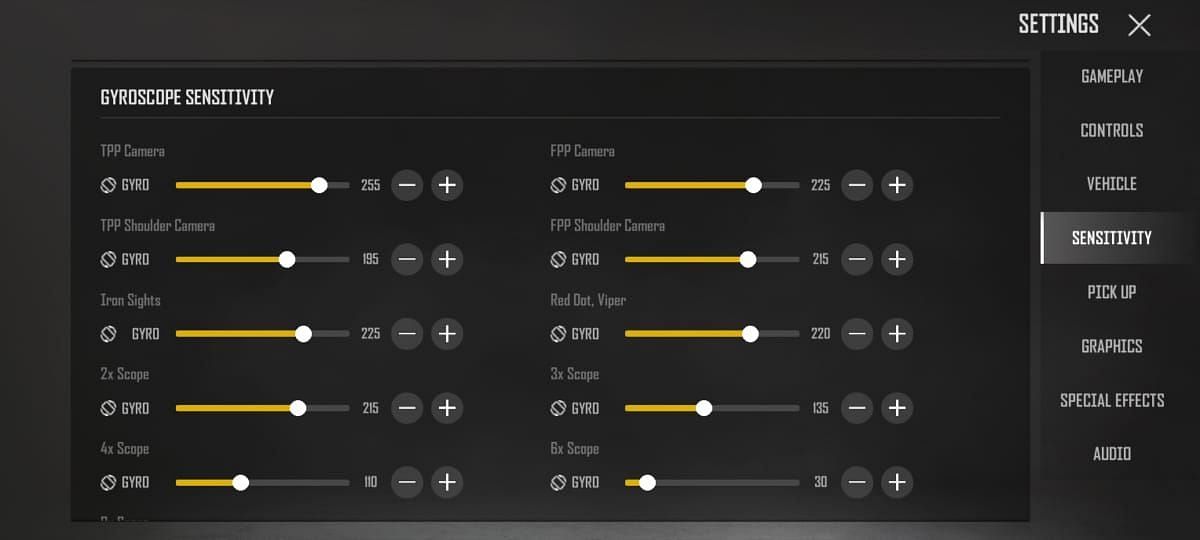Click the gyro icon for 6x Scope
Screen dimensions: 1200x540
tap(559, 482)
